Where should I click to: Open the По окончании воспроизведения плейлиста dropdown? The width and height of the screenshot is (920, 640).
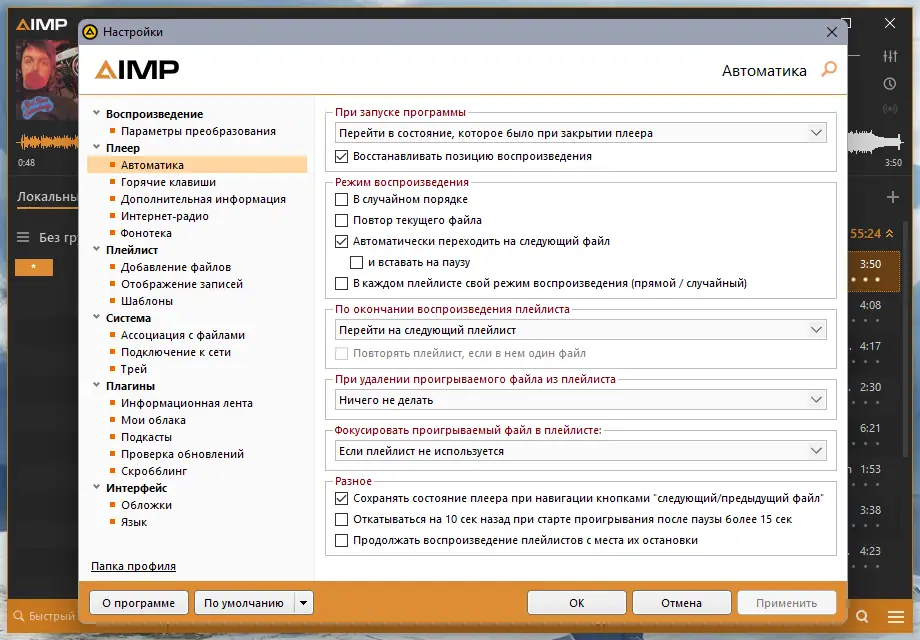580,330
